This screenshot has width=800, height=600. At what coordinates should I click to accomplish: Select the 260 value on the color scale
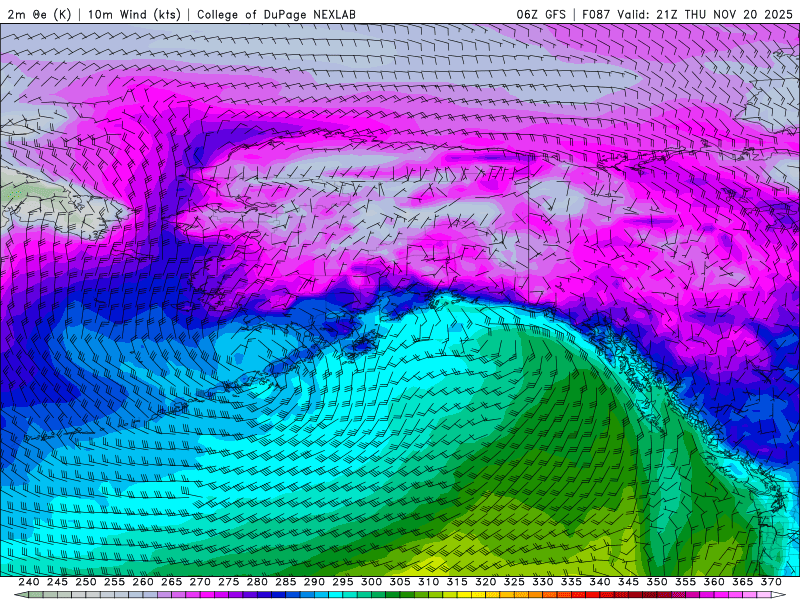click(x=143, y=582)
